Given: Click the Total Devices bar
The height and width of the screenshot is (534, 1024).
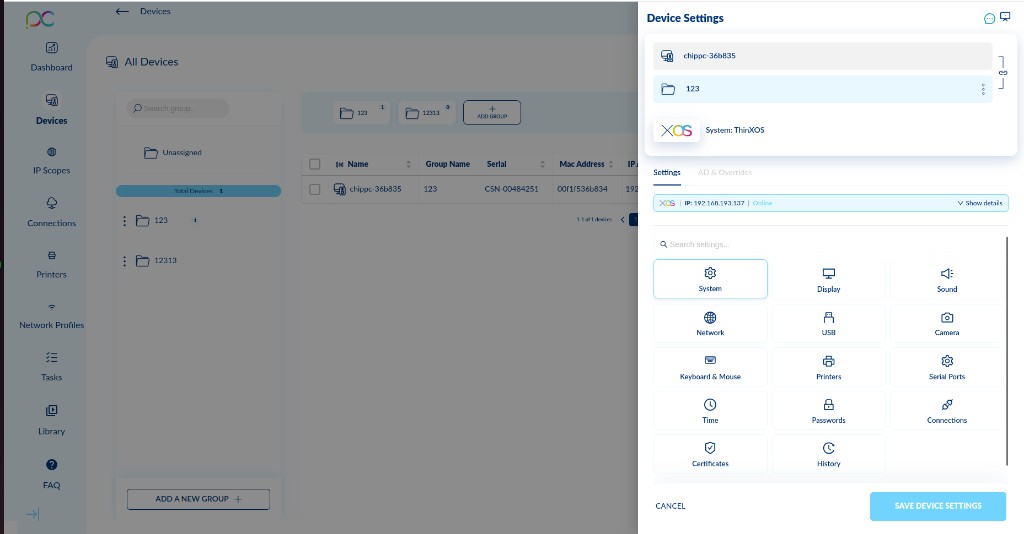Looking at the screenshot, I should 199,191.
